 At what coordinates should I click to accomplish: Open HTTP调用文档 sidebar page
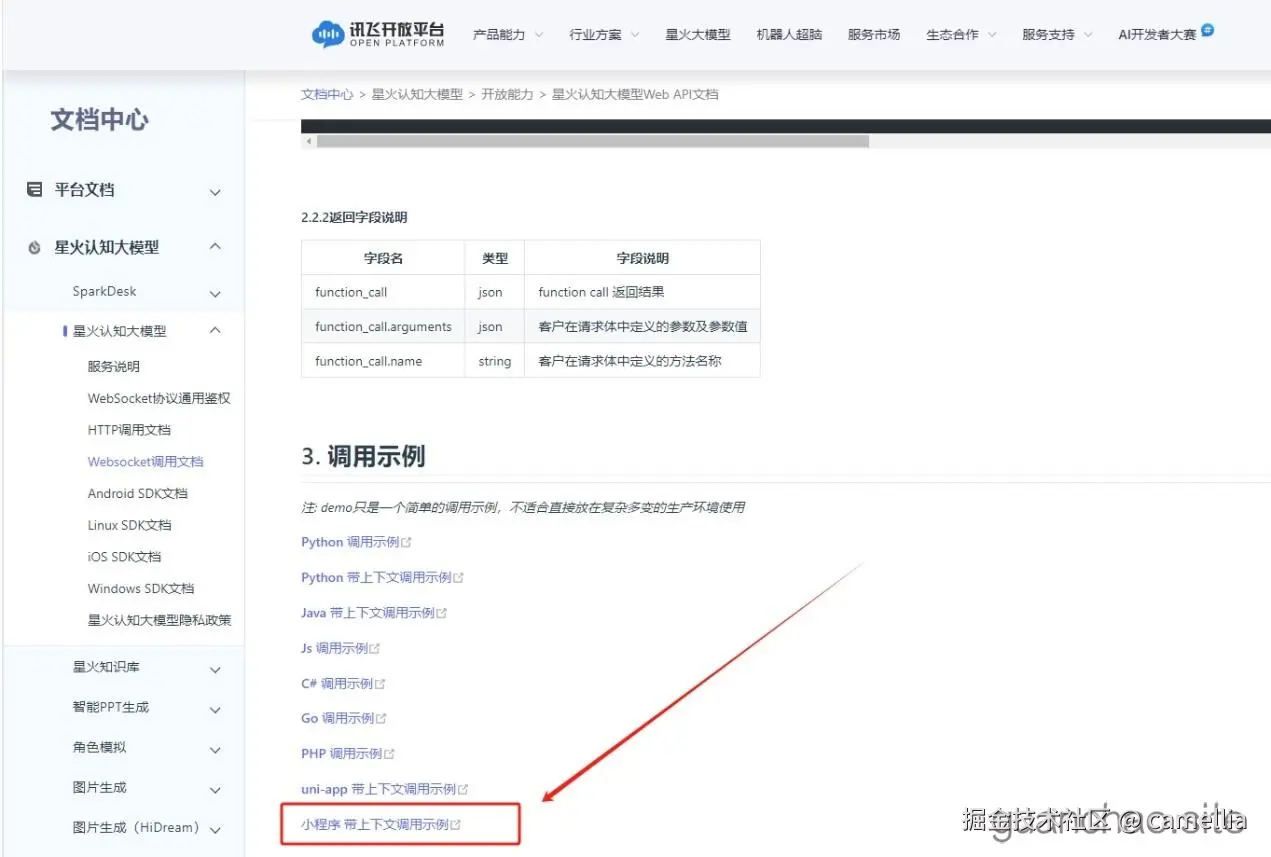(x=129, y=430)
